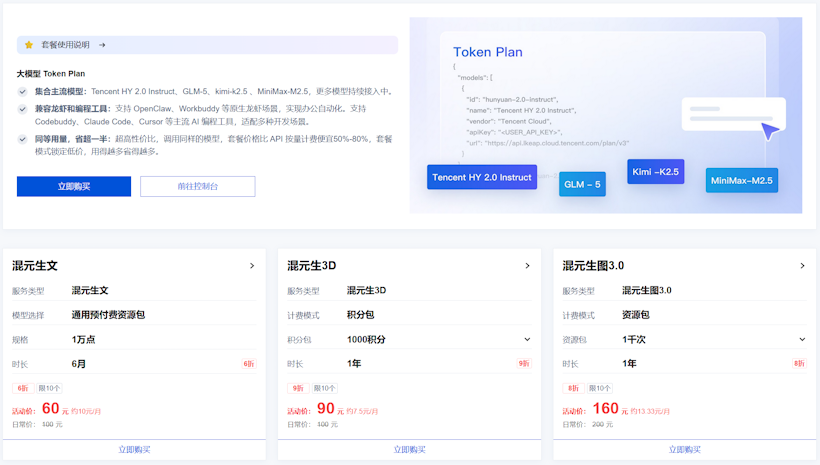Open the 混元生图3.0 card via its chevron
The image size is (820, 465).
(802, 266)
